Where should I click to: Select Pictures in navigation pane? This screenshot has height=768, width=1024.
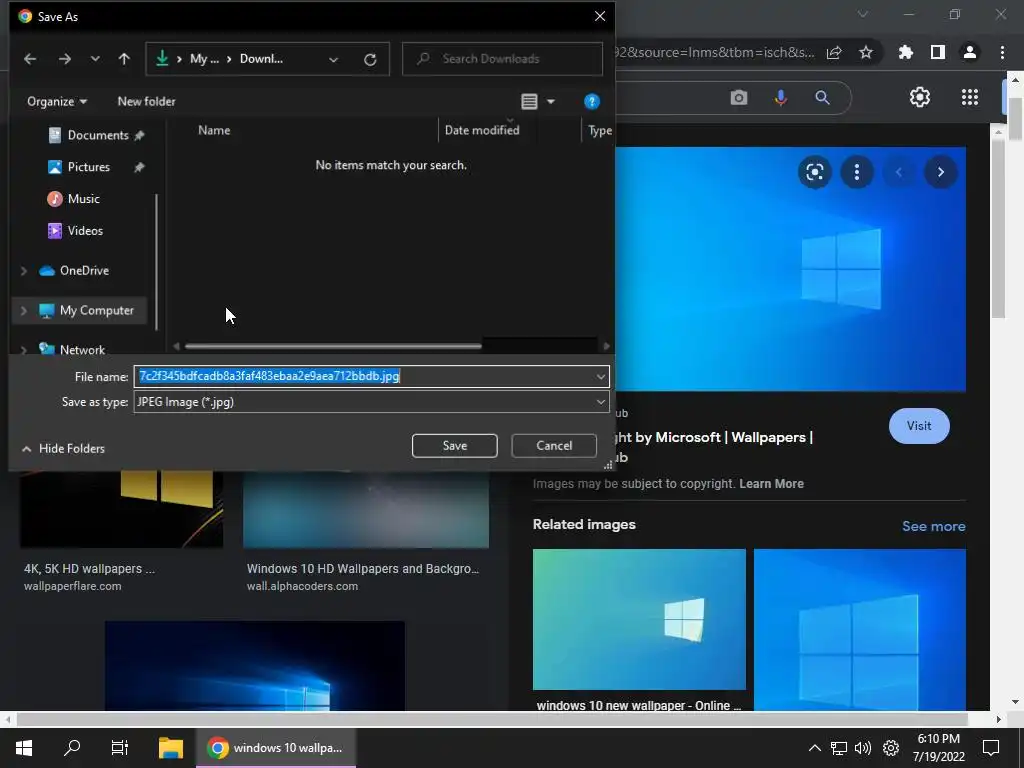pos(88,167)
